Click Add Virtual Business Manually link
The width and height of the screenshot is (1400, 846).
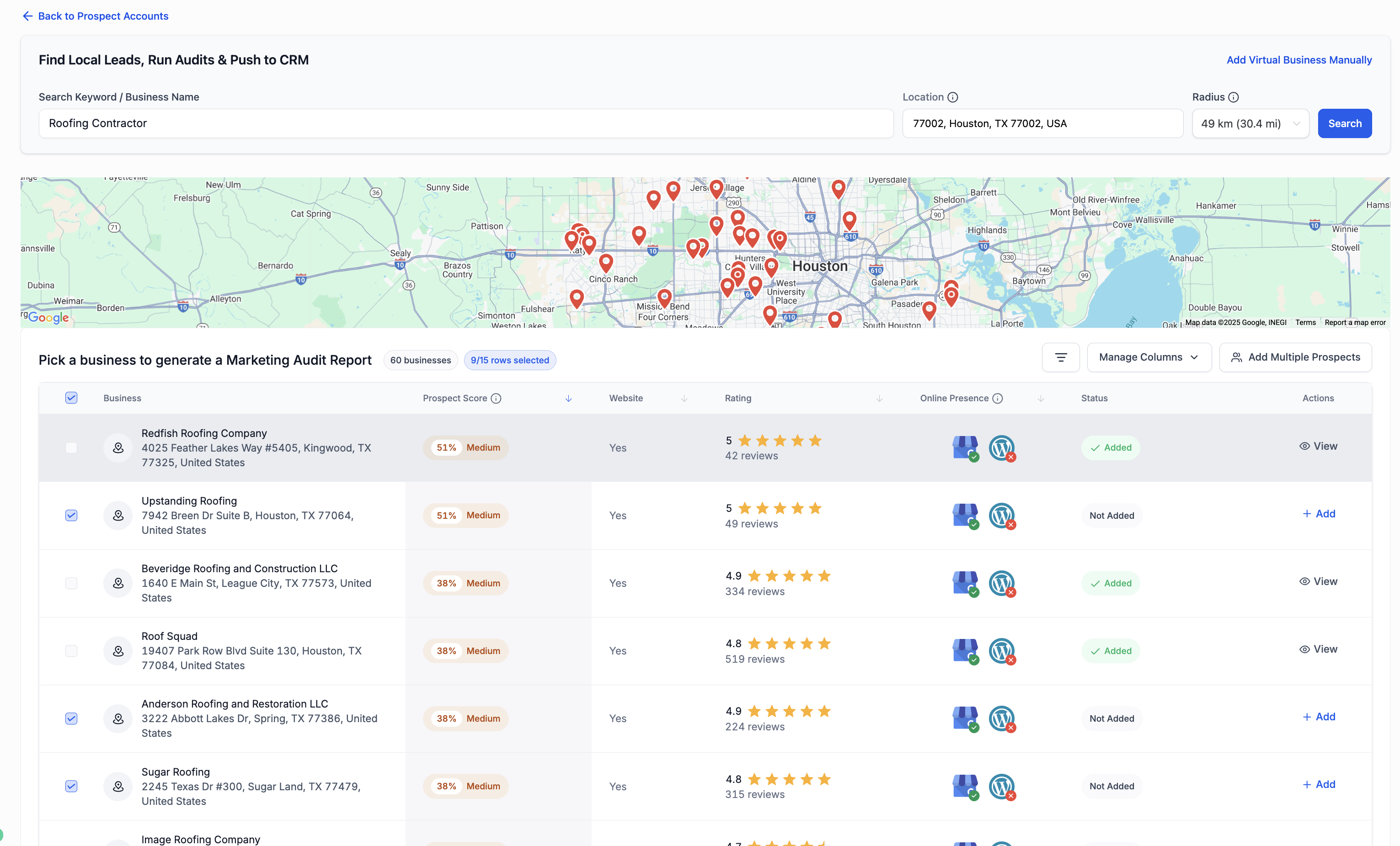(1298, 59)
